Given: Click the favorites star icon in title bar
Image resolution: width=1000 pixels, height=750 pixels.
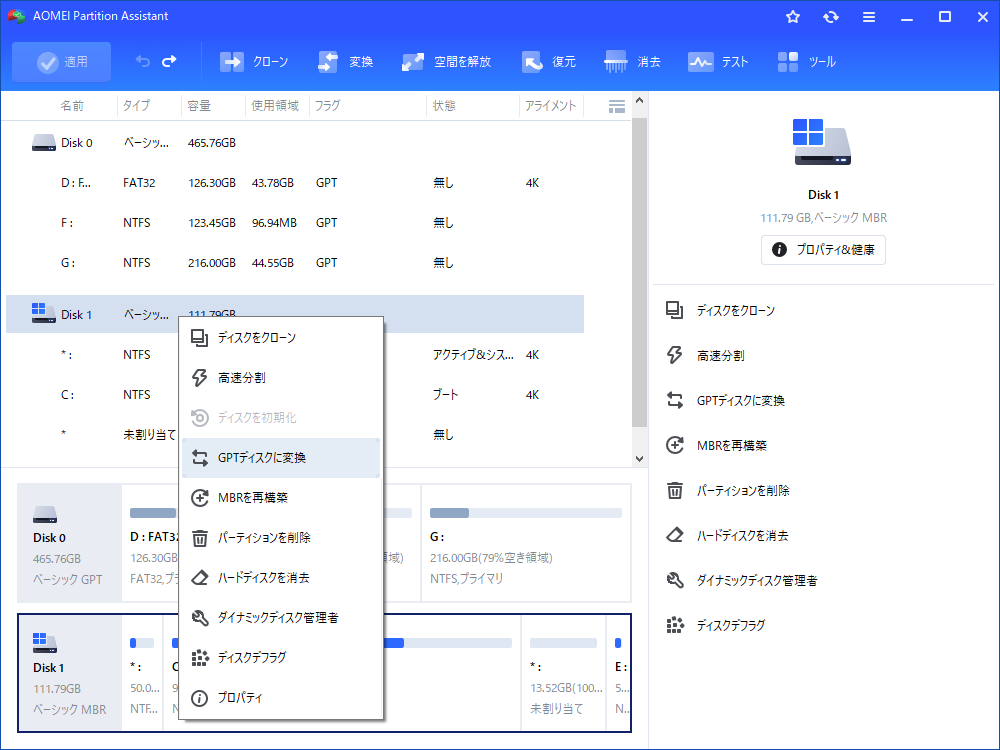Looking at the screenshot, I should (x=793, y=17).
